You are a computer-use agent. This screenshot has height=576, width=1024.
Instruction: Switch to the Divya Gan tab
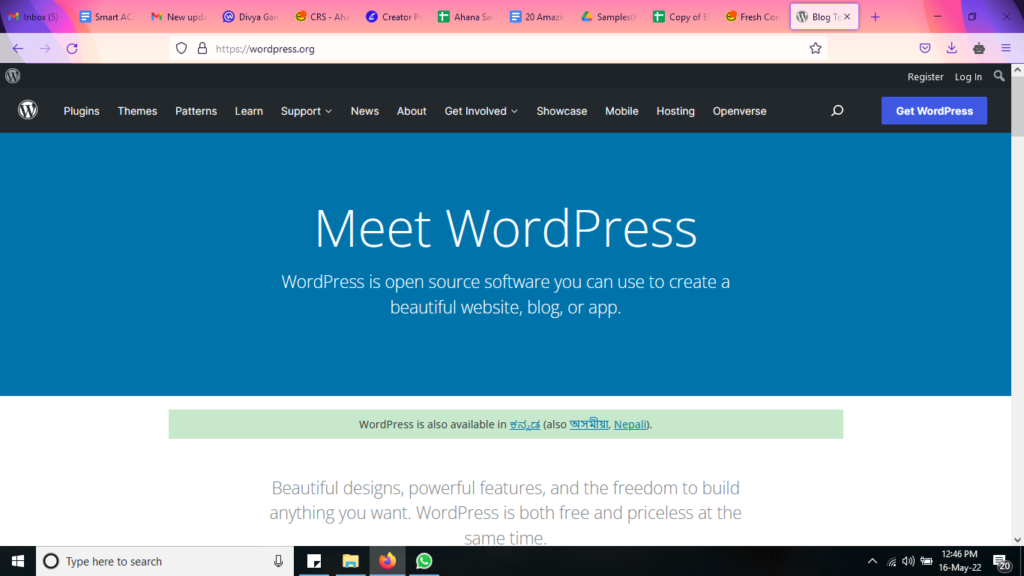(x=249, y=17)
